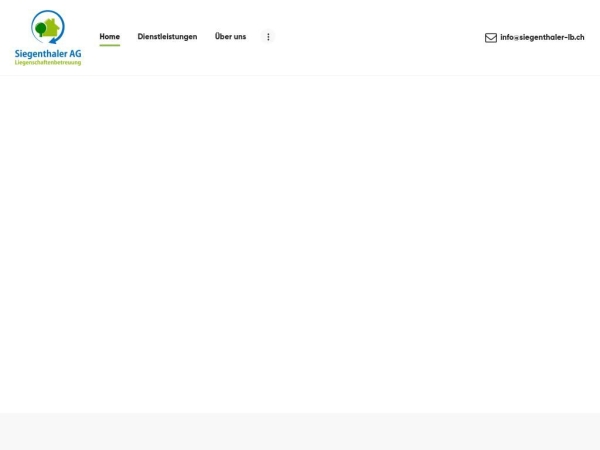Open the Dienstleistungen menu item
This screenshot has height=450, width=600.
pos(167,37)
